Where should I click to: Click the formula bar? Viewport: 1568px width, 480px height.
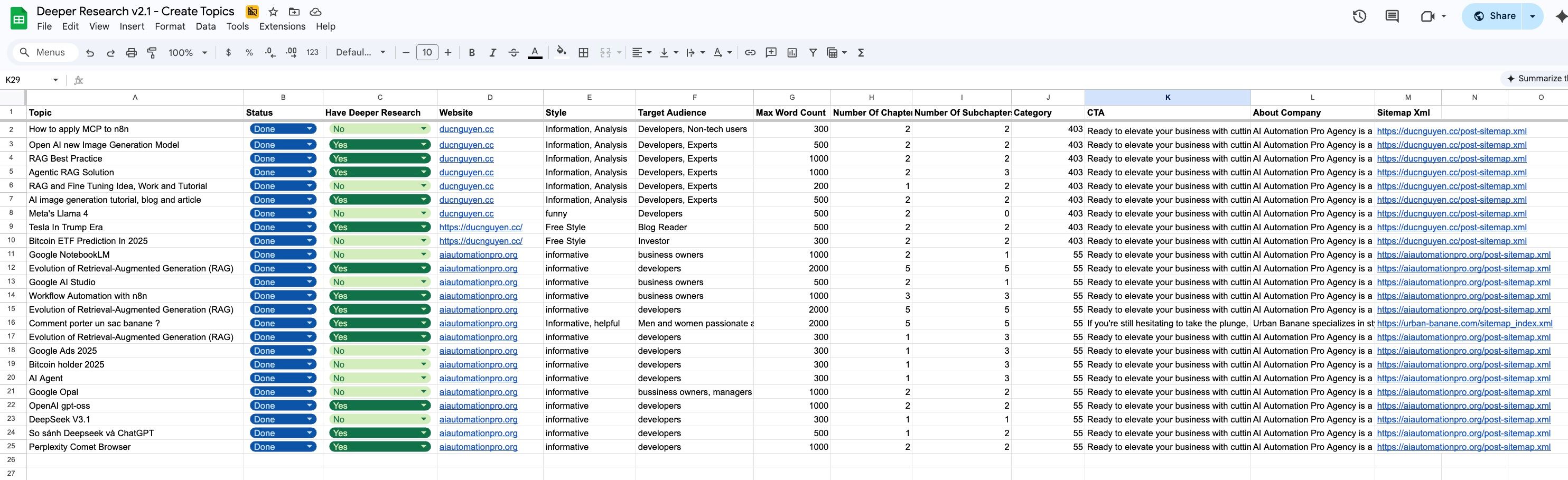[x=791, y=80]
